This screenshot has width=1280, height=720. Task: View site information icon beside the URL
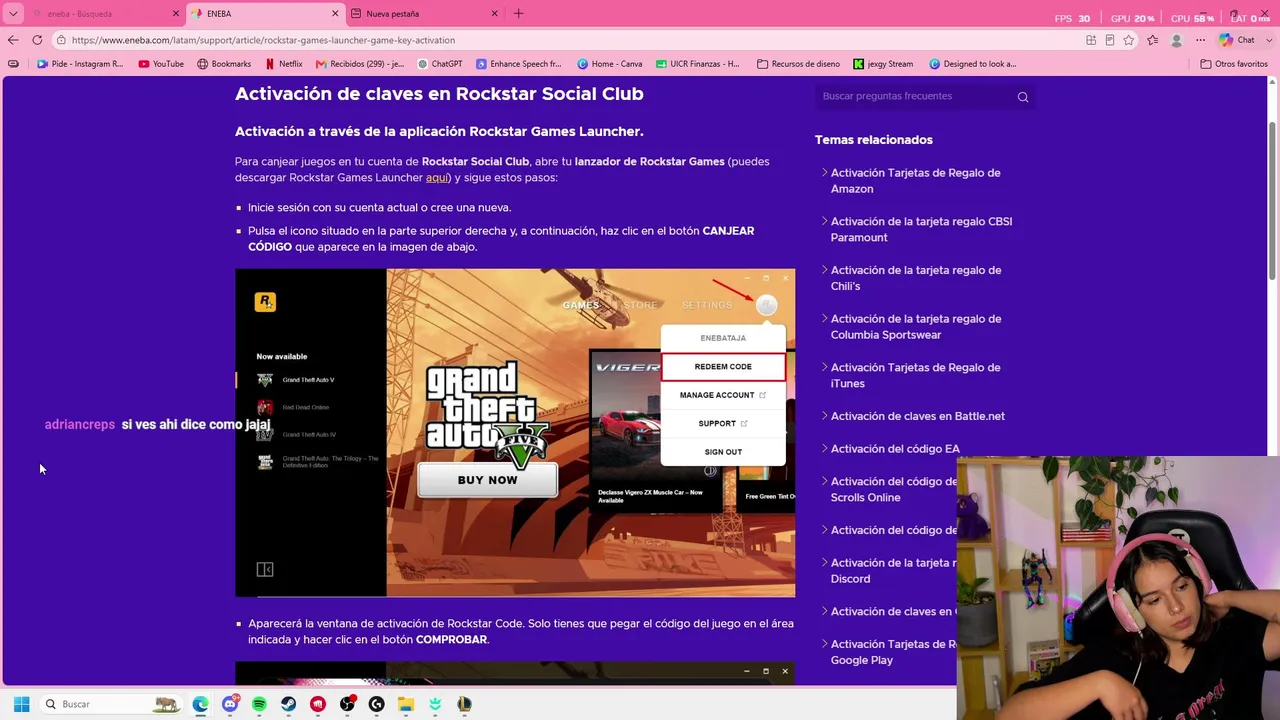point(61,40)
